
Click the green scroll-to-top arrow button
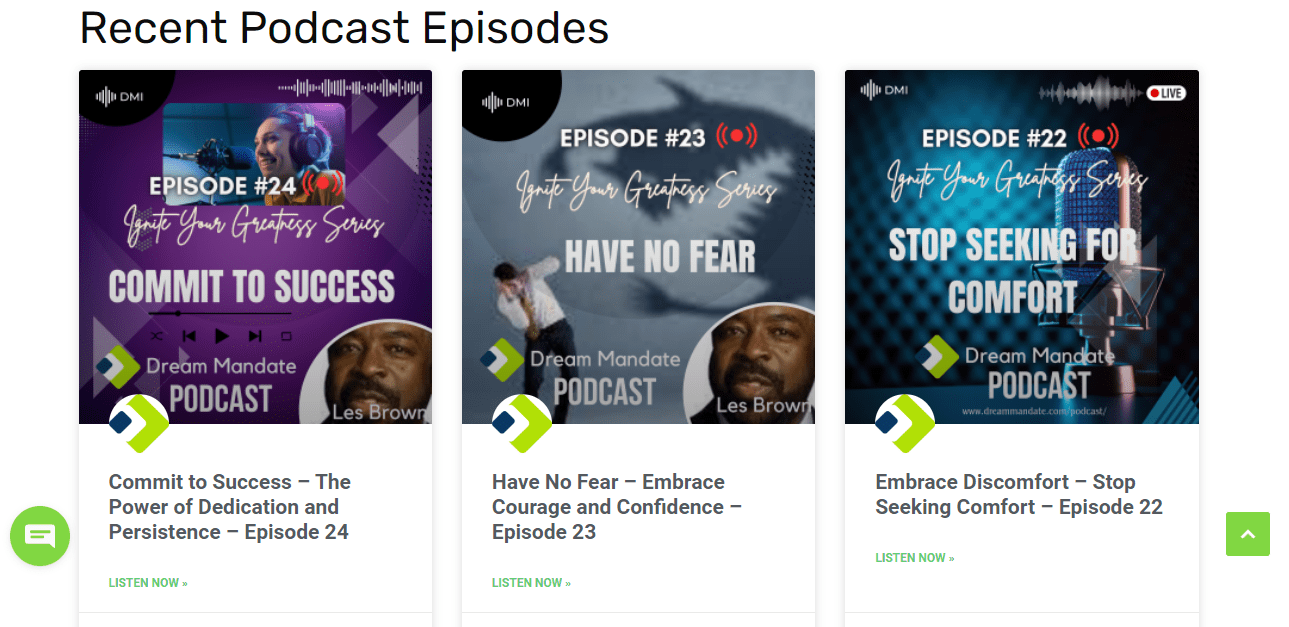click(x=1248, y=534)
